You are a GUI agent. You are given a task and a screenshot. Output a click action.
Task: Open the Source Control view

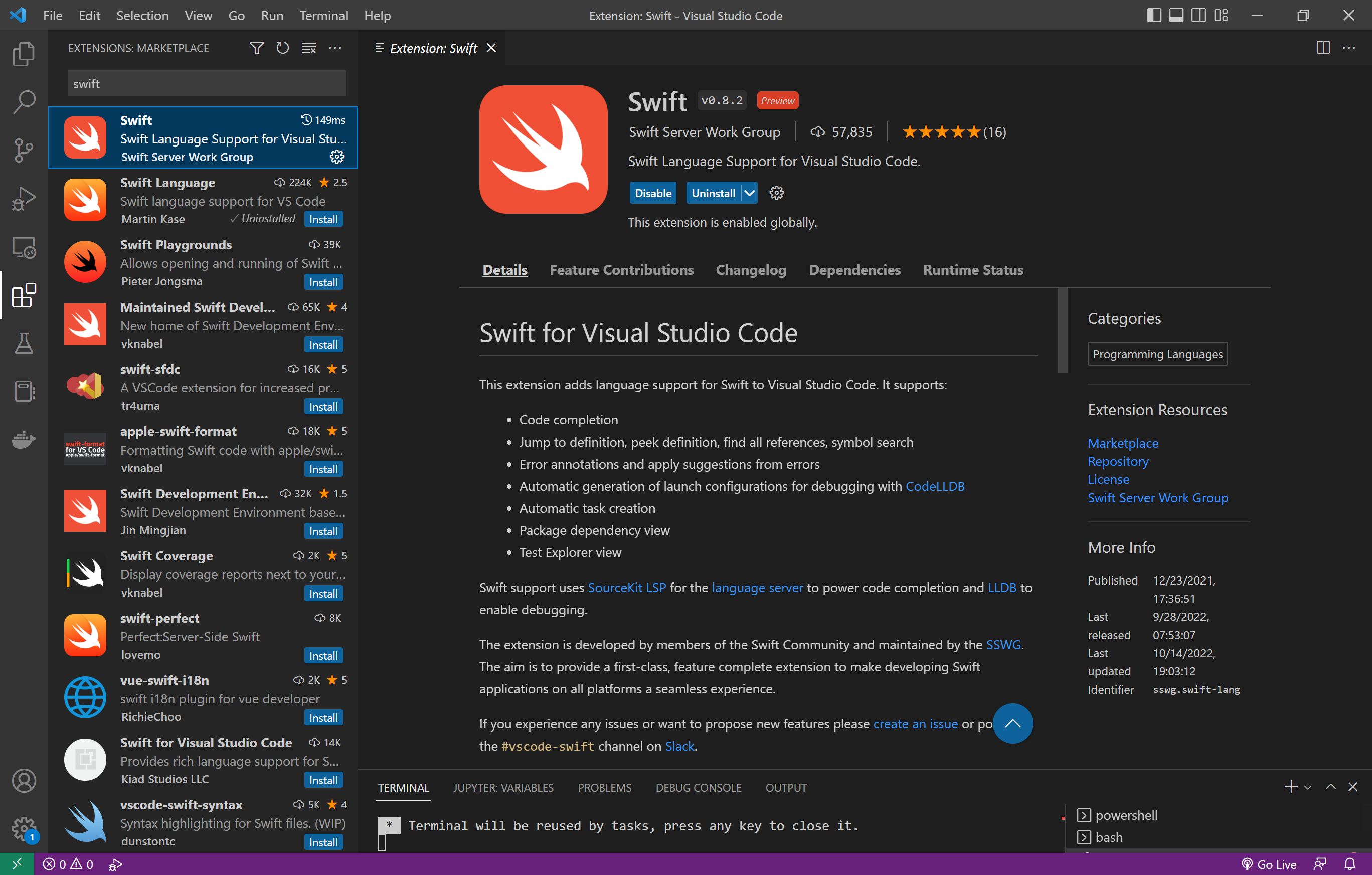(24, 150)
